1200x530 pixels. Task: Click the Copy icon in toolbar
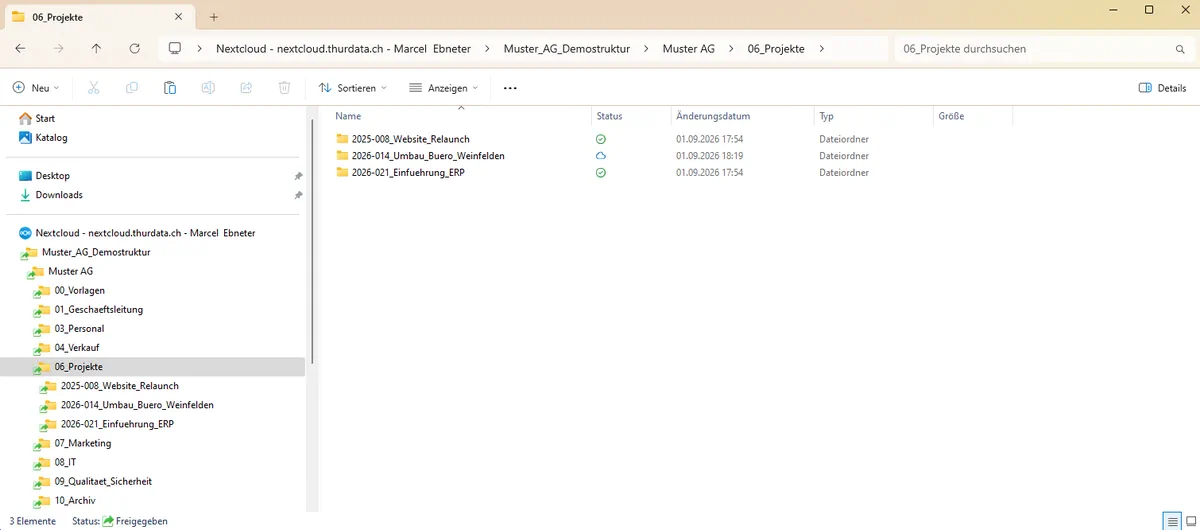[132, 88]
